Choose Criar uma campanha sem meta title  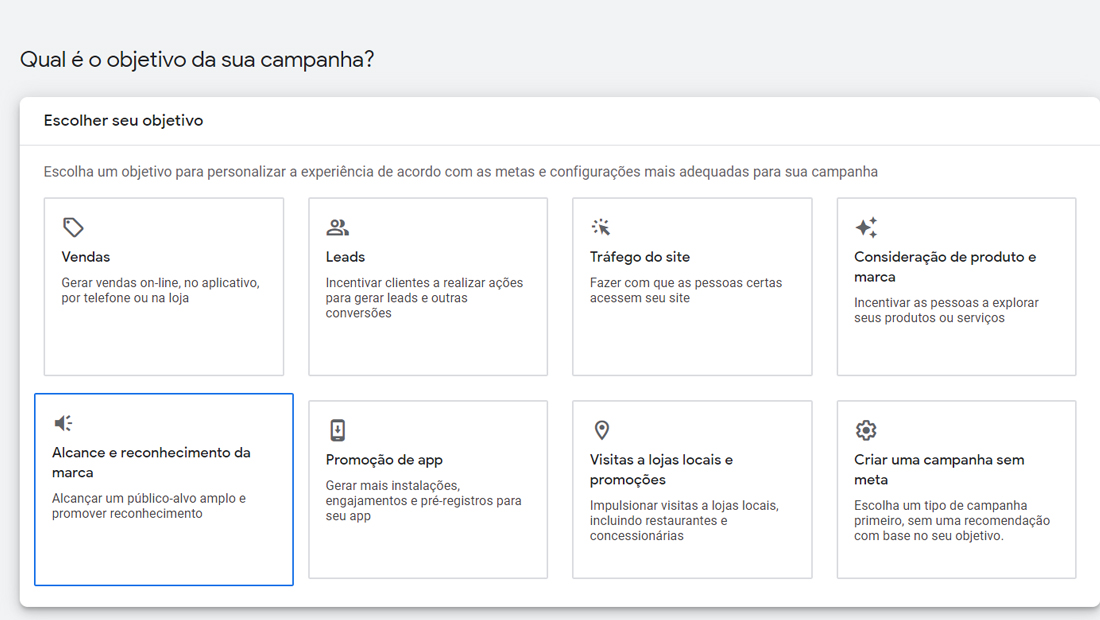pos(939,469)
